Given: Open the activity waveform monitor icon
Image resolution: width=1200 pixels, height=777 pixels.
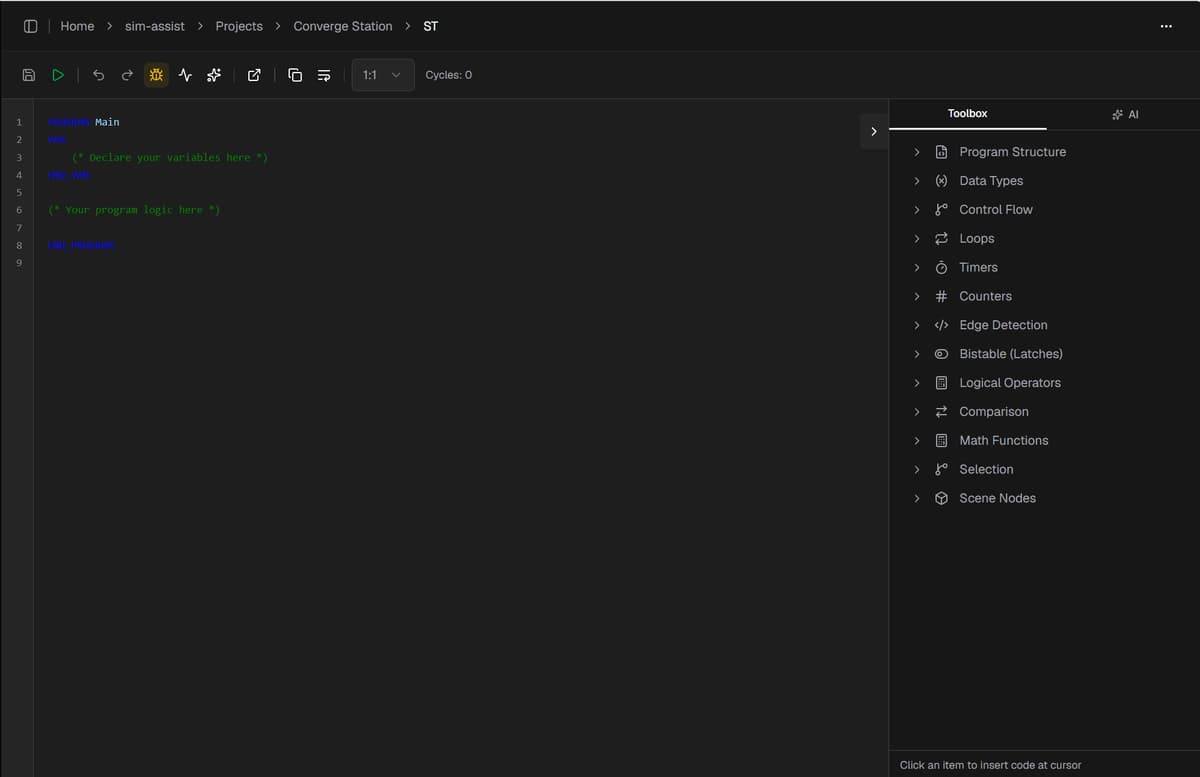Looking at the screenshot, I should [185, 75].
